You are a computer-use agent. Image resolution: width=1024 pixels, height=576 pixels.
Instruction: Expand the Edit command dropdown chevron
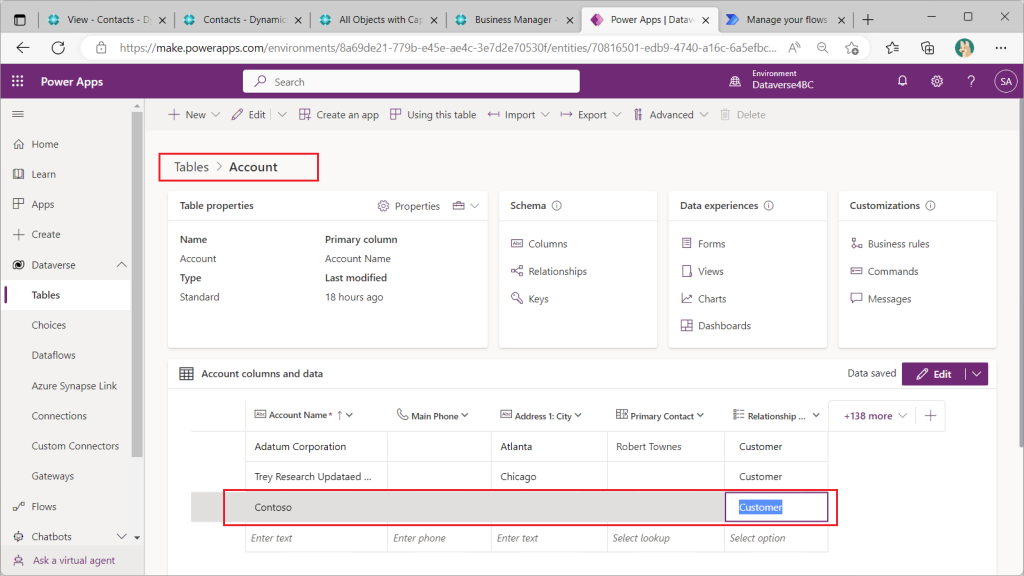coord(282,115)
